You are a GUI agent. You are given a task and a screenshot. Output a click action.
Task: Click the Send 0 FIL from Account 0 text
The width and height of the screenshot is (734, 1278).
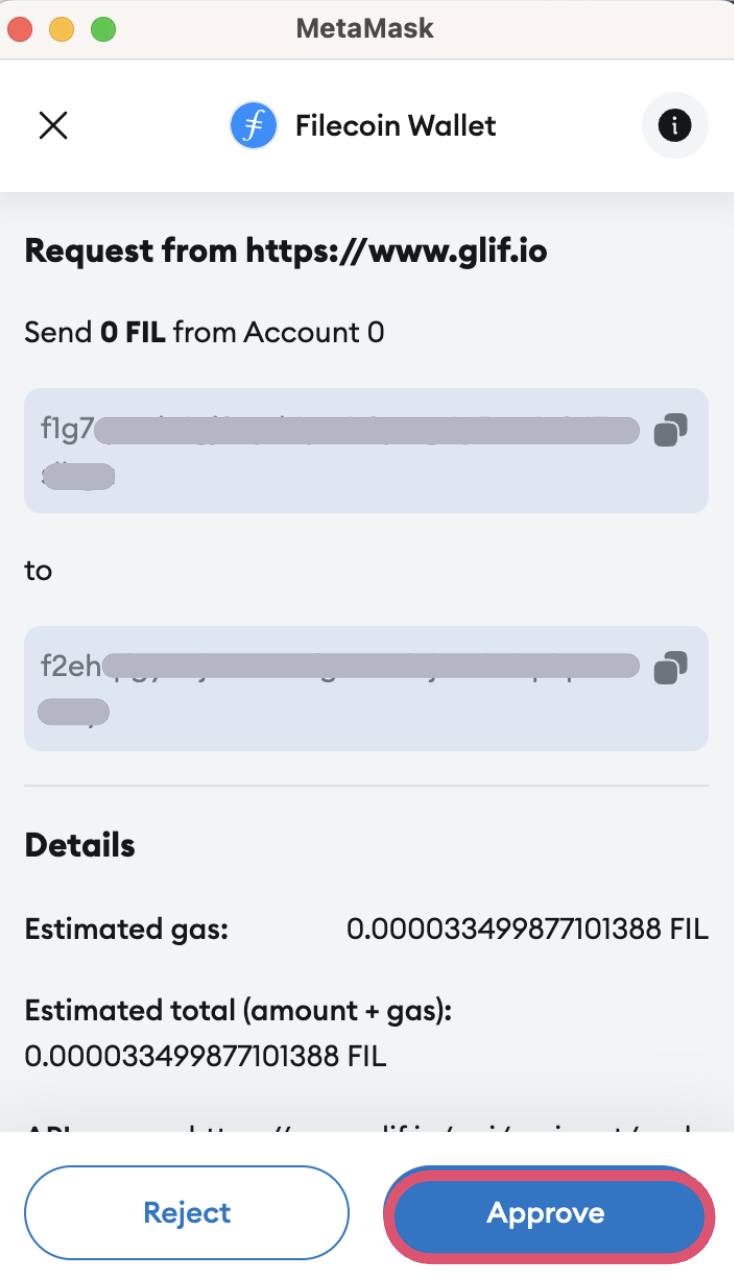click(x=204, y=332)
